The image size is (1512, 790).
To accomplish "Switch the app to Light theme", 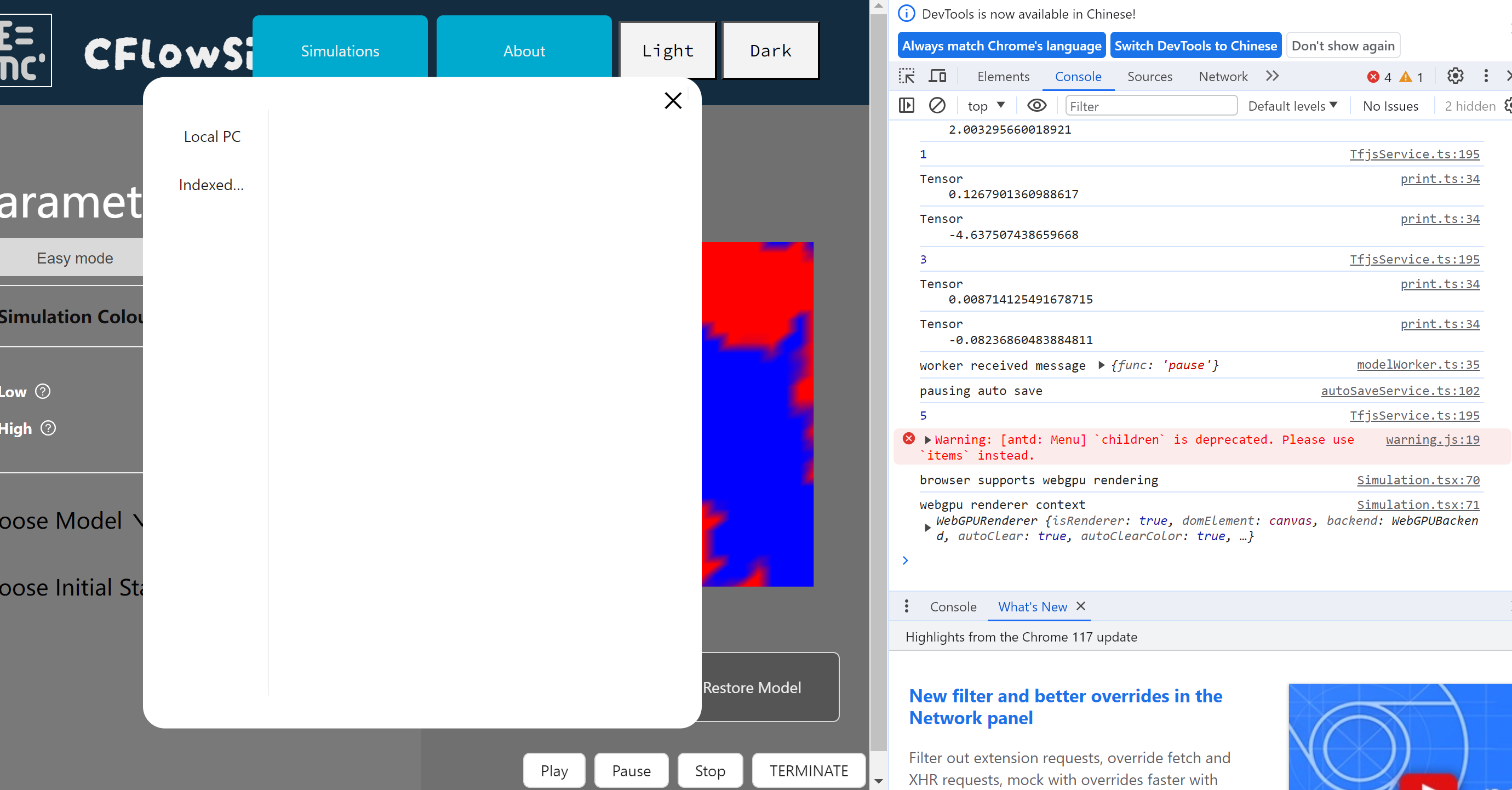I will [x=667, y=50].
